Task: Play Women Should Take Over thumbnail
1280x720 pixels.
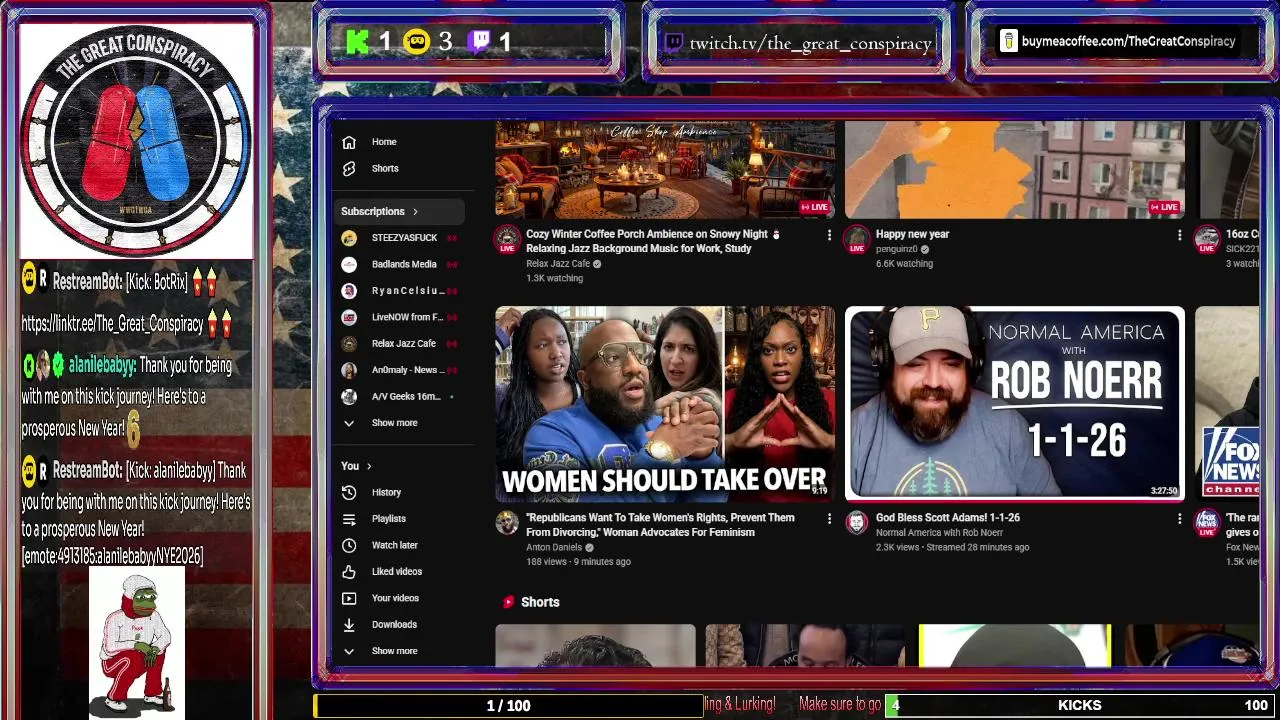Action: [665, 403]
